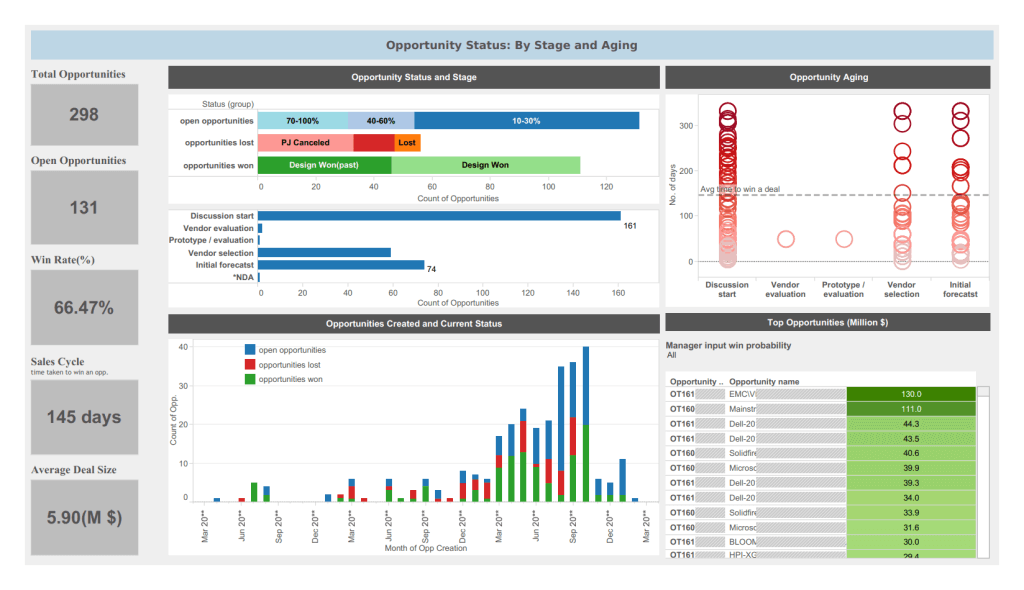Click the Prototype / evaluation circle in Aging chart
The image size is (1024, 590).
844,239
